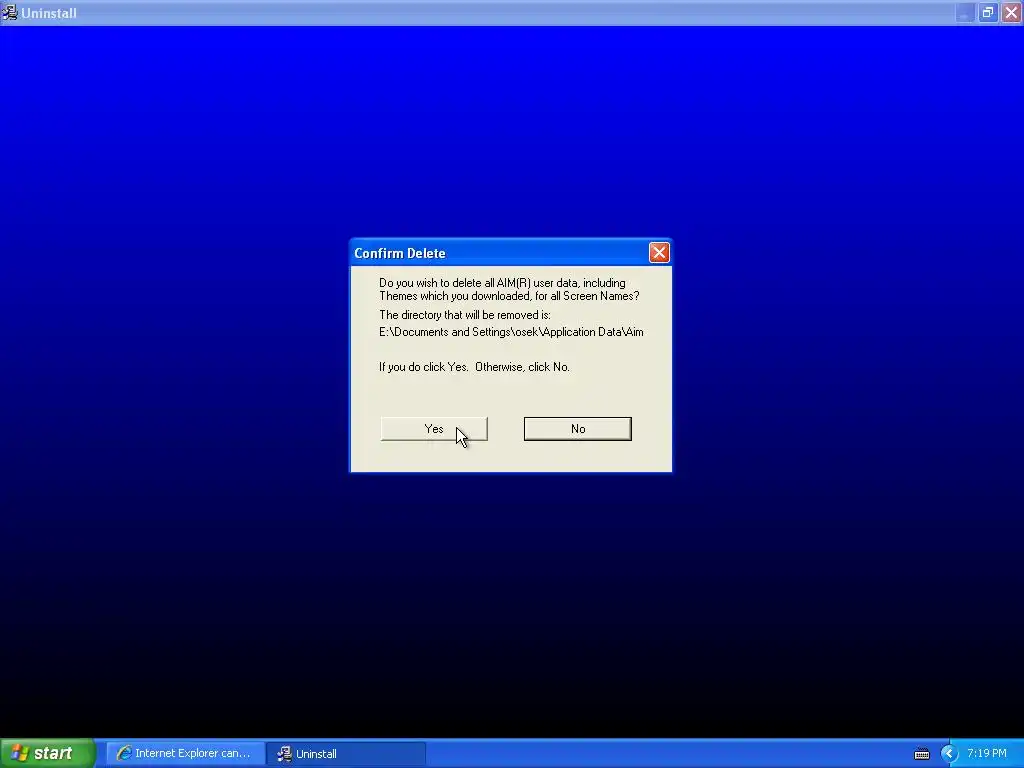
Task: Click the directory path text E:\Documents and Settings
Action: 511,332
